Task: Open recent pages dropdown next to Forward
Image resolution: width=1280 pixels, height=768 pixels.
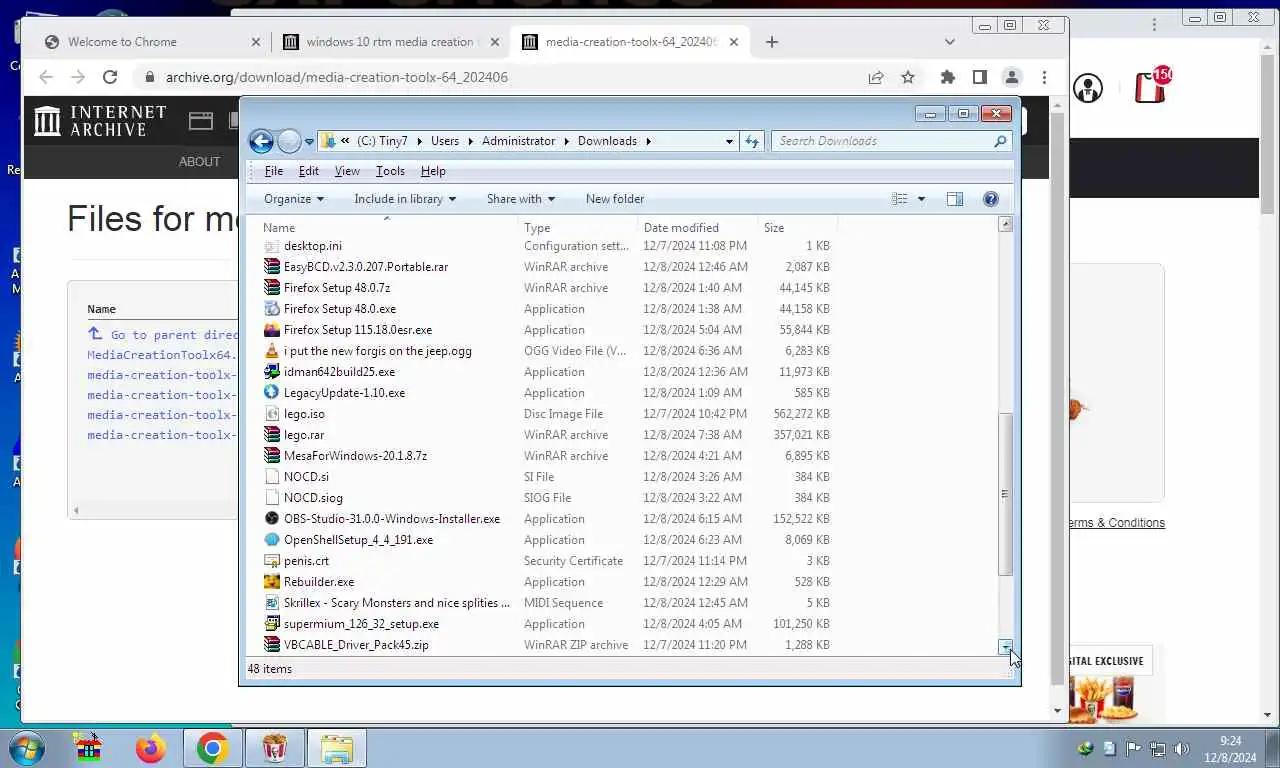Action: [x=309, y=141]
